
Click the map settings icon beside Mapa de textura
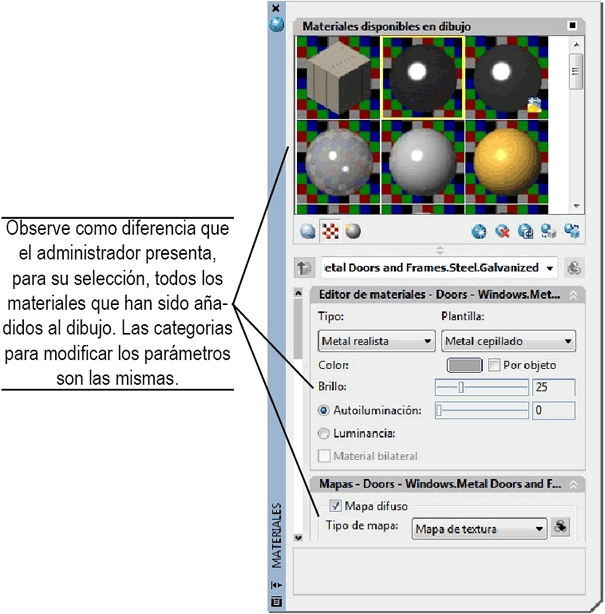point(562,526)
